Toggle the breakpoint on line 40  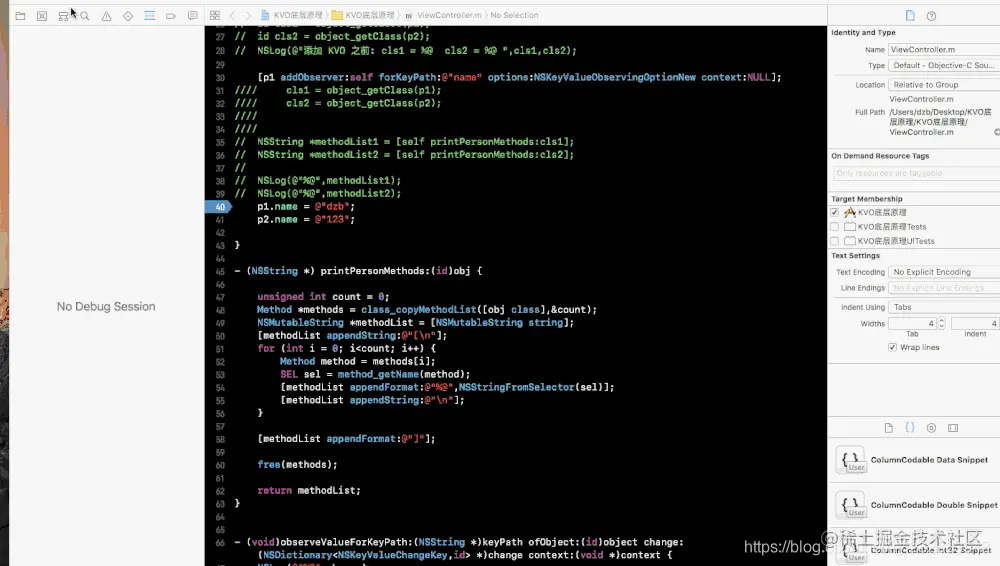tap(218, 207)
